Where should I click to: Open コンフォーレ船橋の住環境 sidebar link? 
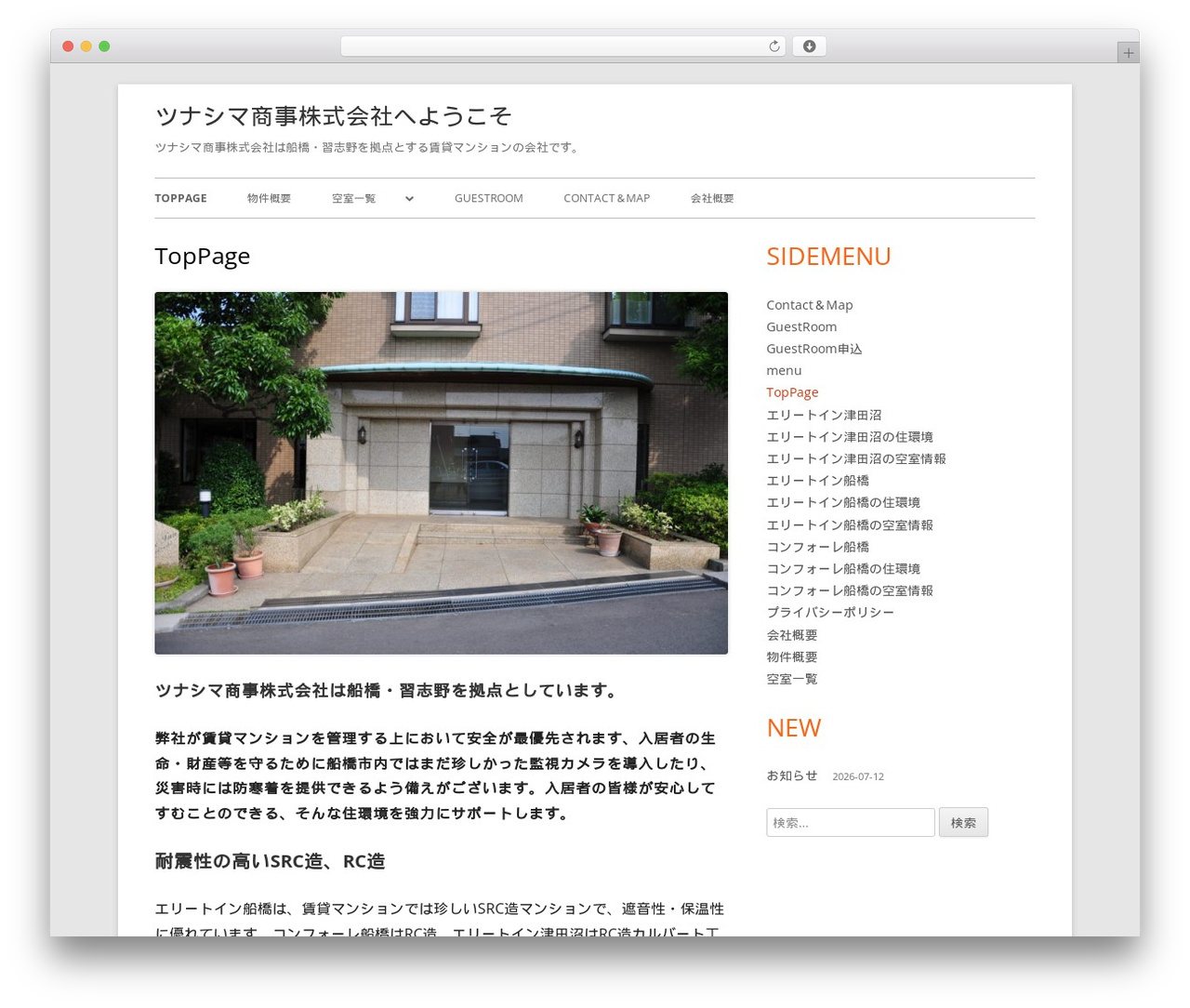point(843,569)
